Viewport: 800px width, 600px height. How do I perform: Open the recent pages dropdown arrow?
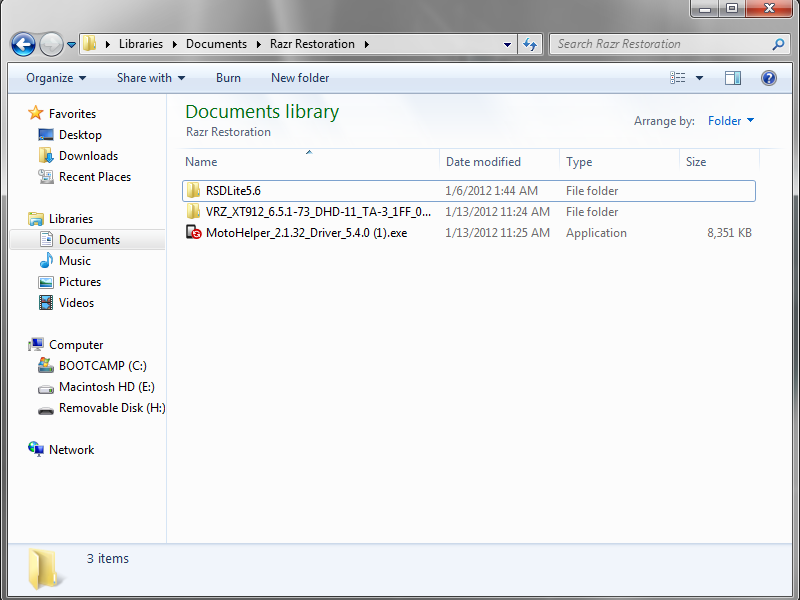71,45
